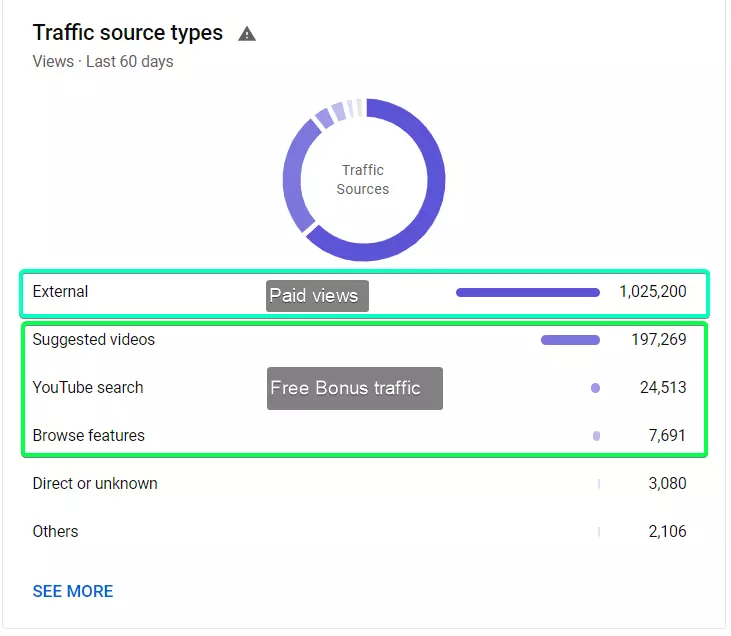Select the YouTube search row label
Viewport: 731px width, 636px height.
pos(88,388)
